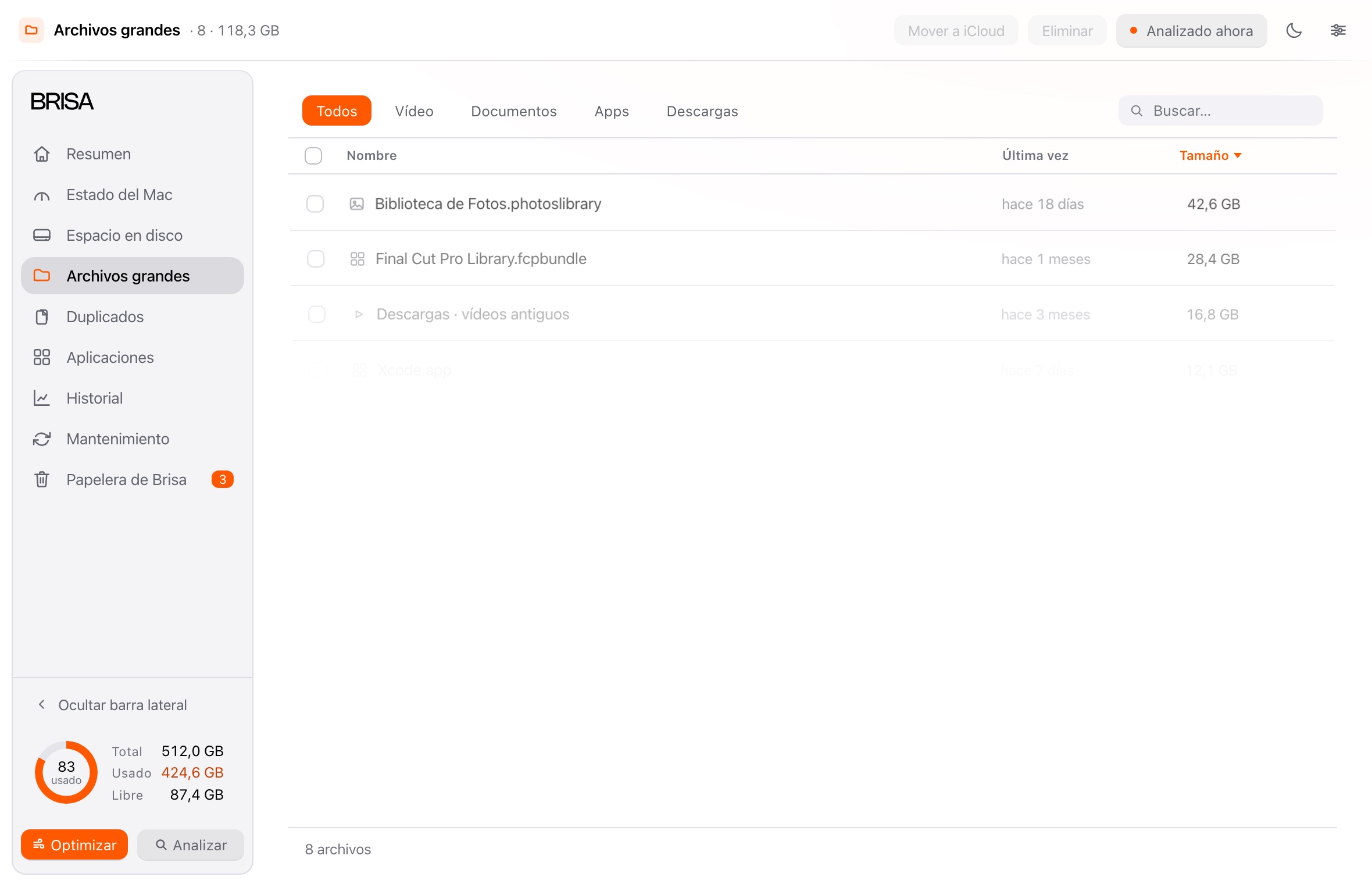Click the BRISA logo
This screenshot has height=884, width=1372.
62,101
